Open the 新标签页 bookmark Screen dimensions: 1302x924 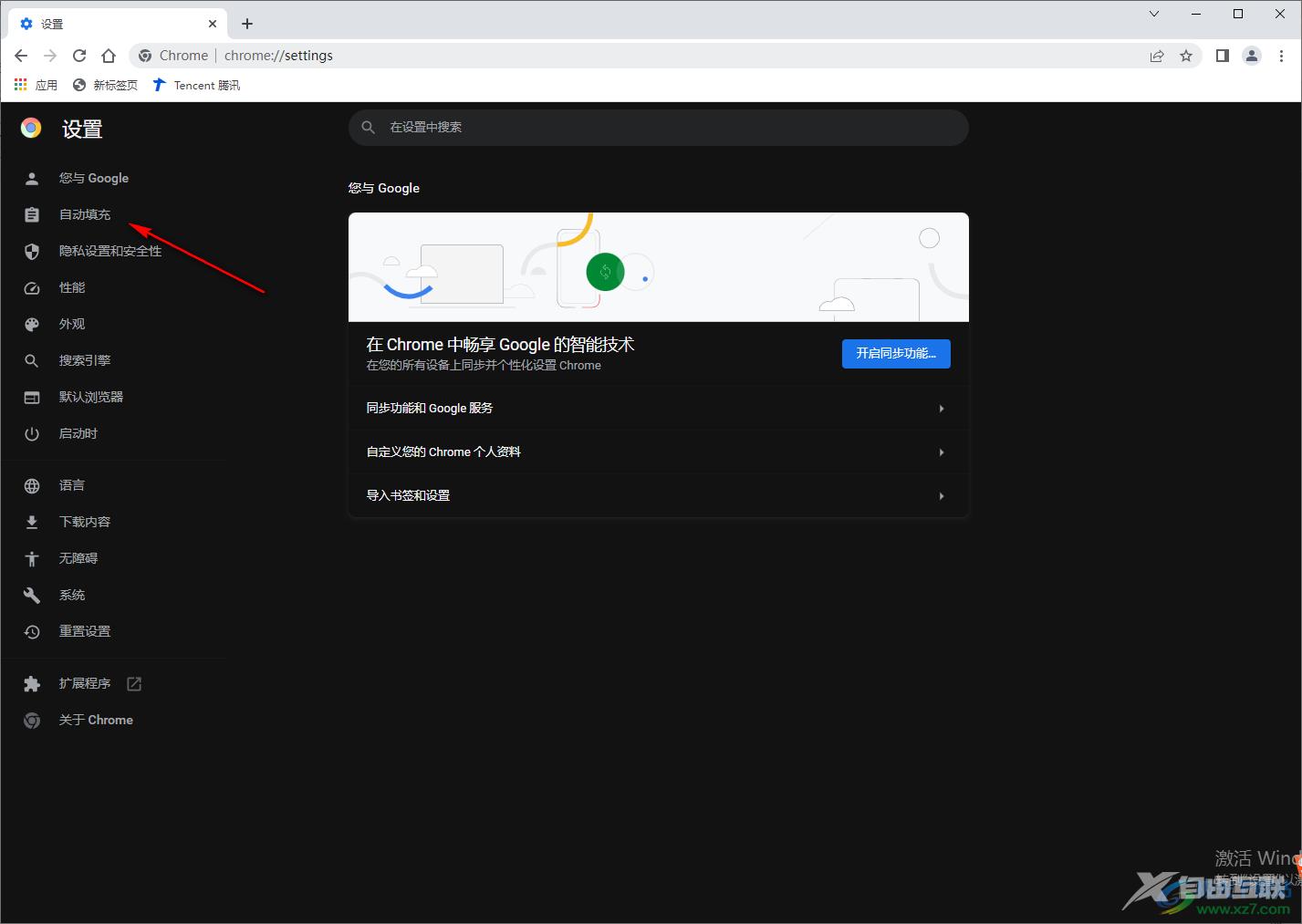click(x=105, y=85)
